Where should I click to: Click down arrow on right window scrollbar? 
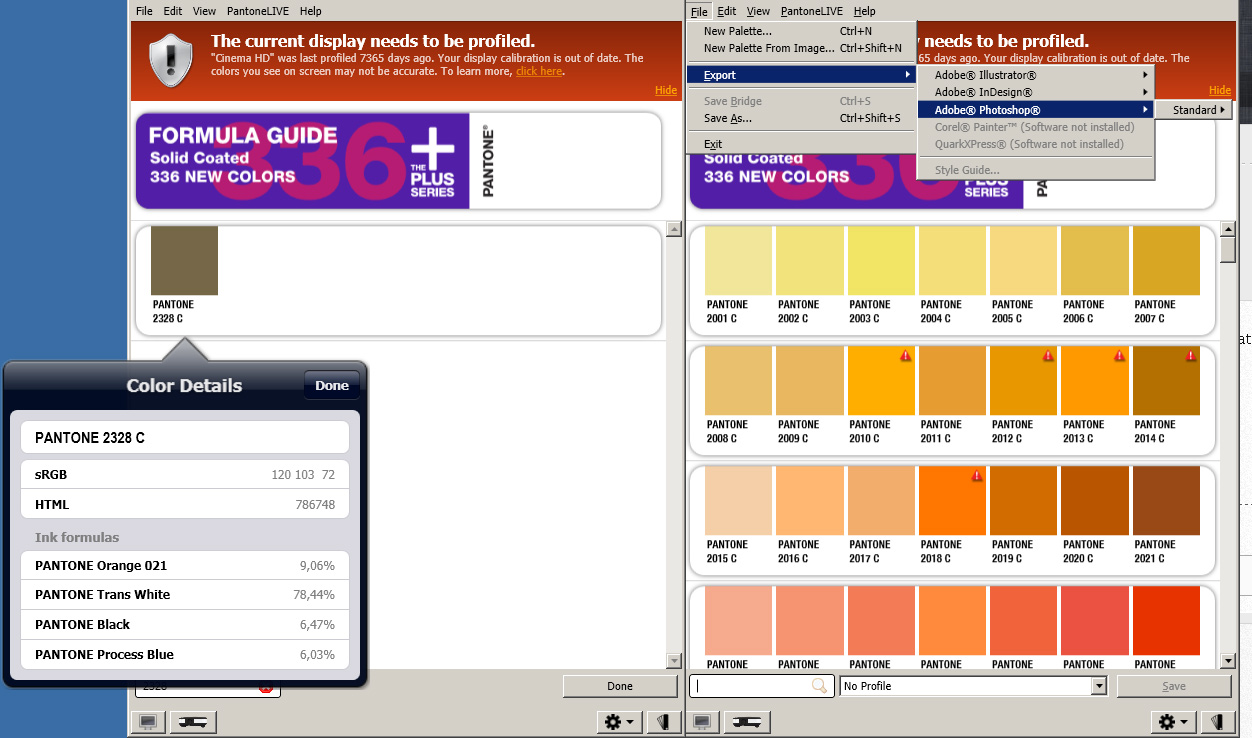point(1228,661)
